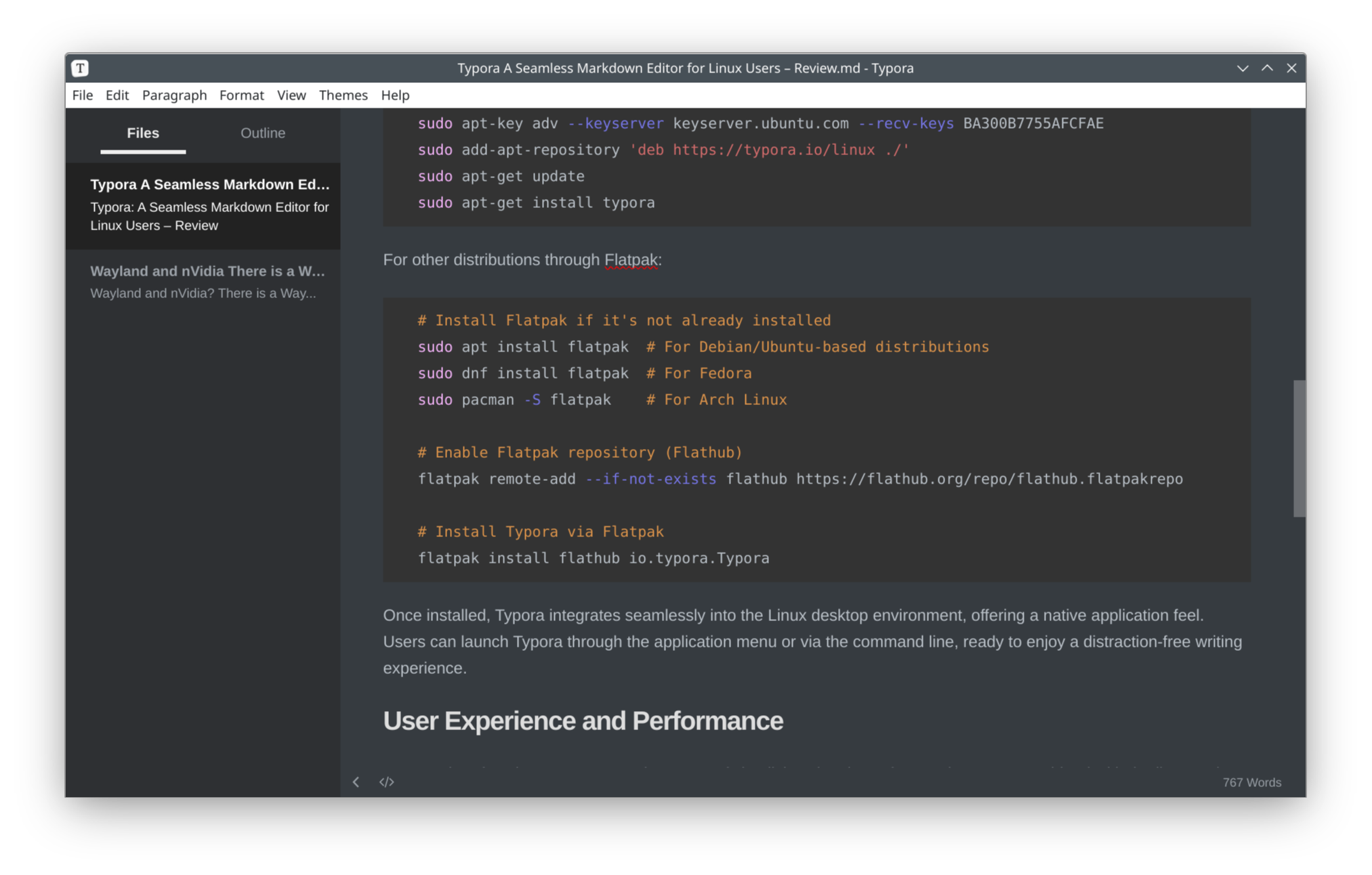Click the Typora app icon in the title bar
The width and height of the screenshot is (1372, 875).
(x=79, y=68)
